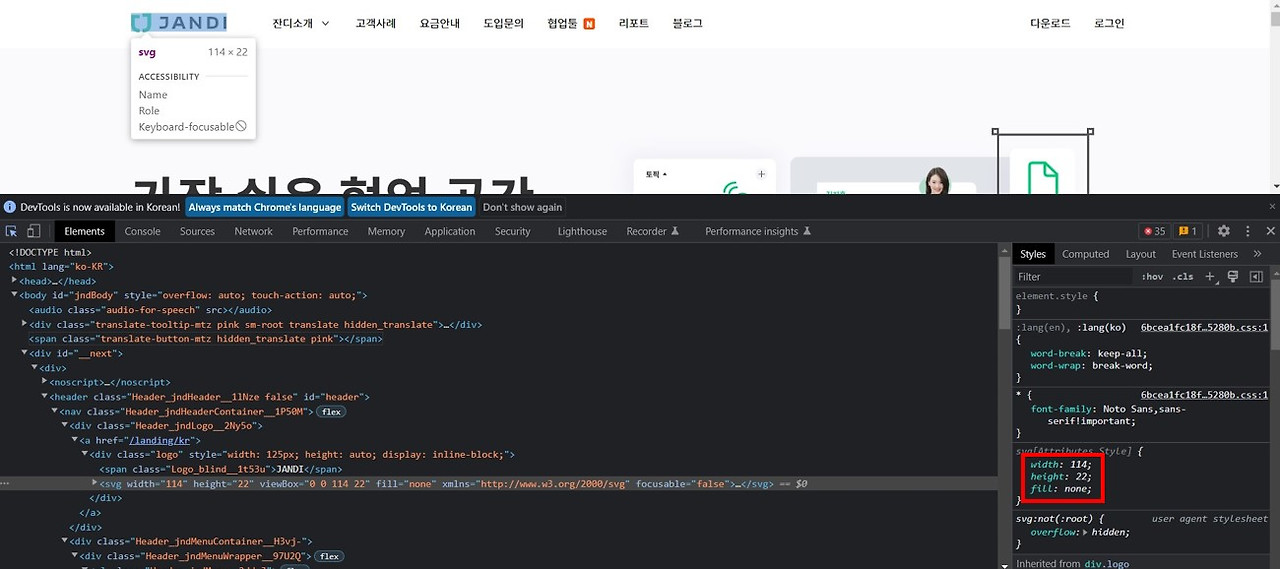Image resolution: width=1280 pixels, height=569 pixels.
Task: Open the Application tab
Action: point(450,231)
